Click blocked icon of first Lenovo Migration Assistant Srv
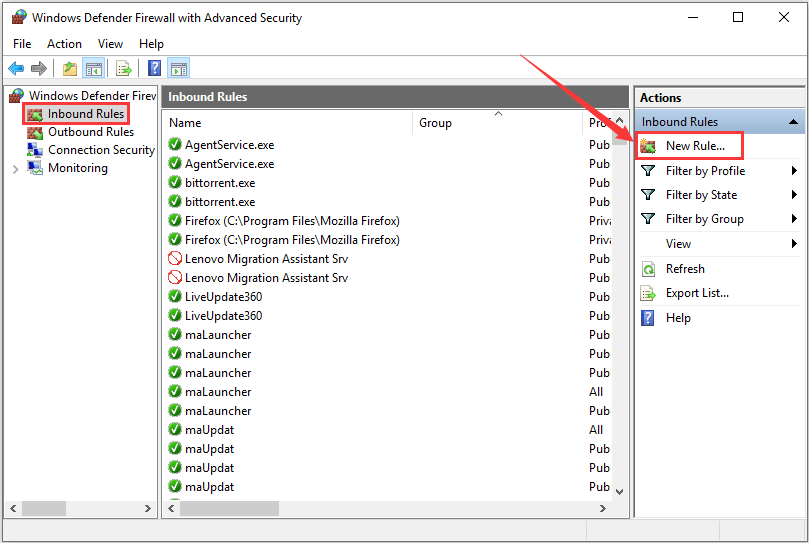The width and height of the screenshot is (809, 543). click(x=175, y=258)
